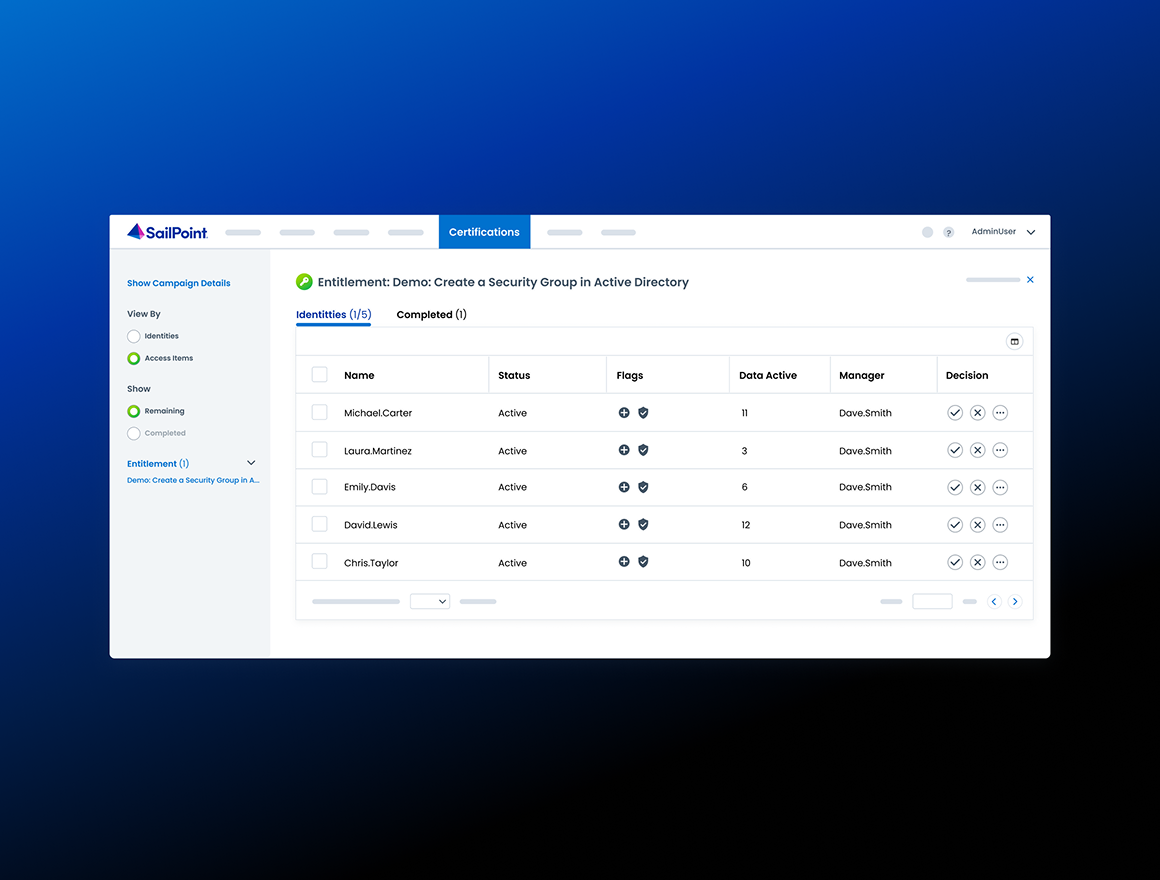Open the help question mark icon
This screenshot has width=1160, height=880.
[948, 232]
